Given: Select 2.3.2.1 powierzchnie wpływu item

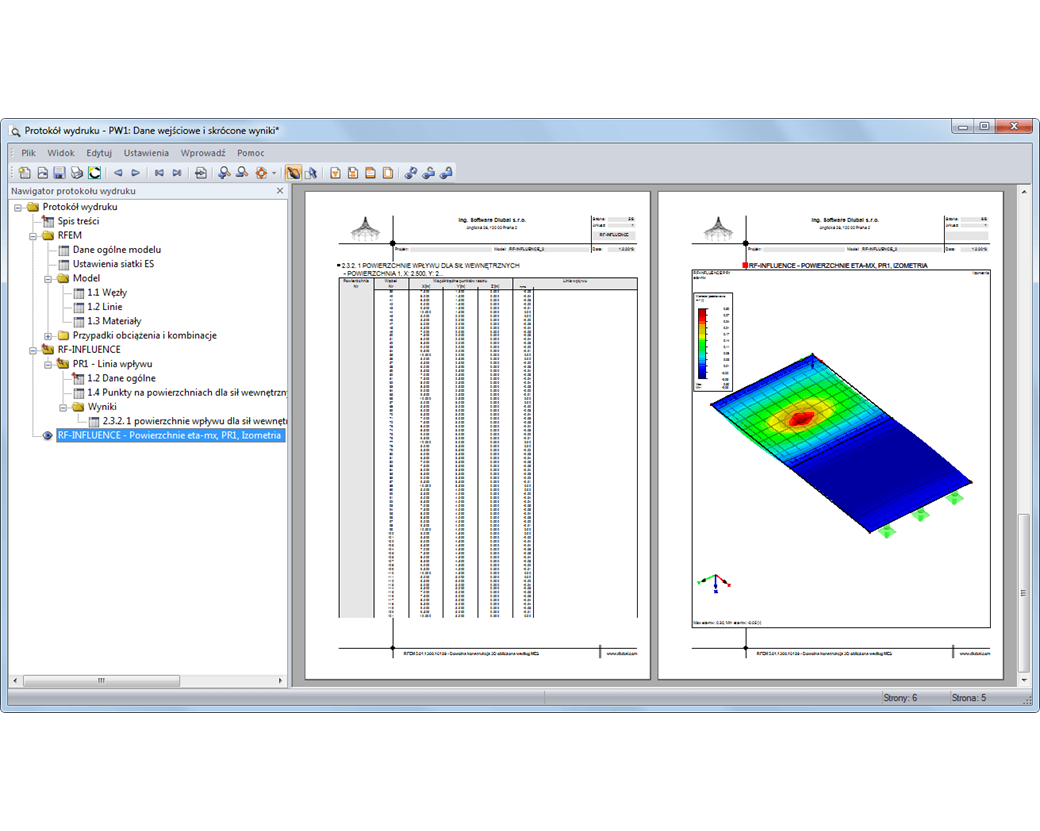Looking at the screenshot, I should [194, 421].
